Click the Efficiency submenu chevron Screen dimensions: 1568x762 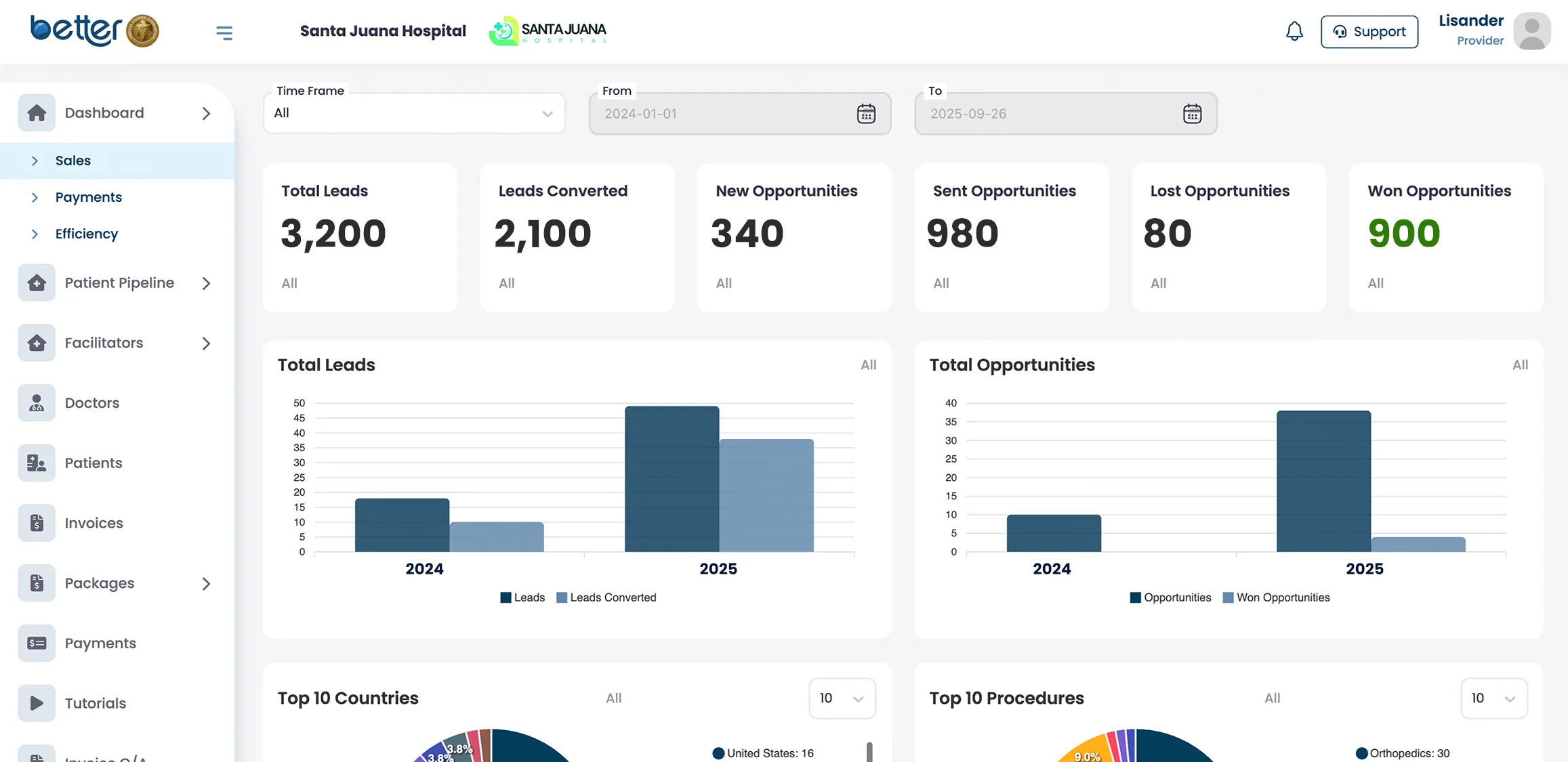[x=35, y=234]
